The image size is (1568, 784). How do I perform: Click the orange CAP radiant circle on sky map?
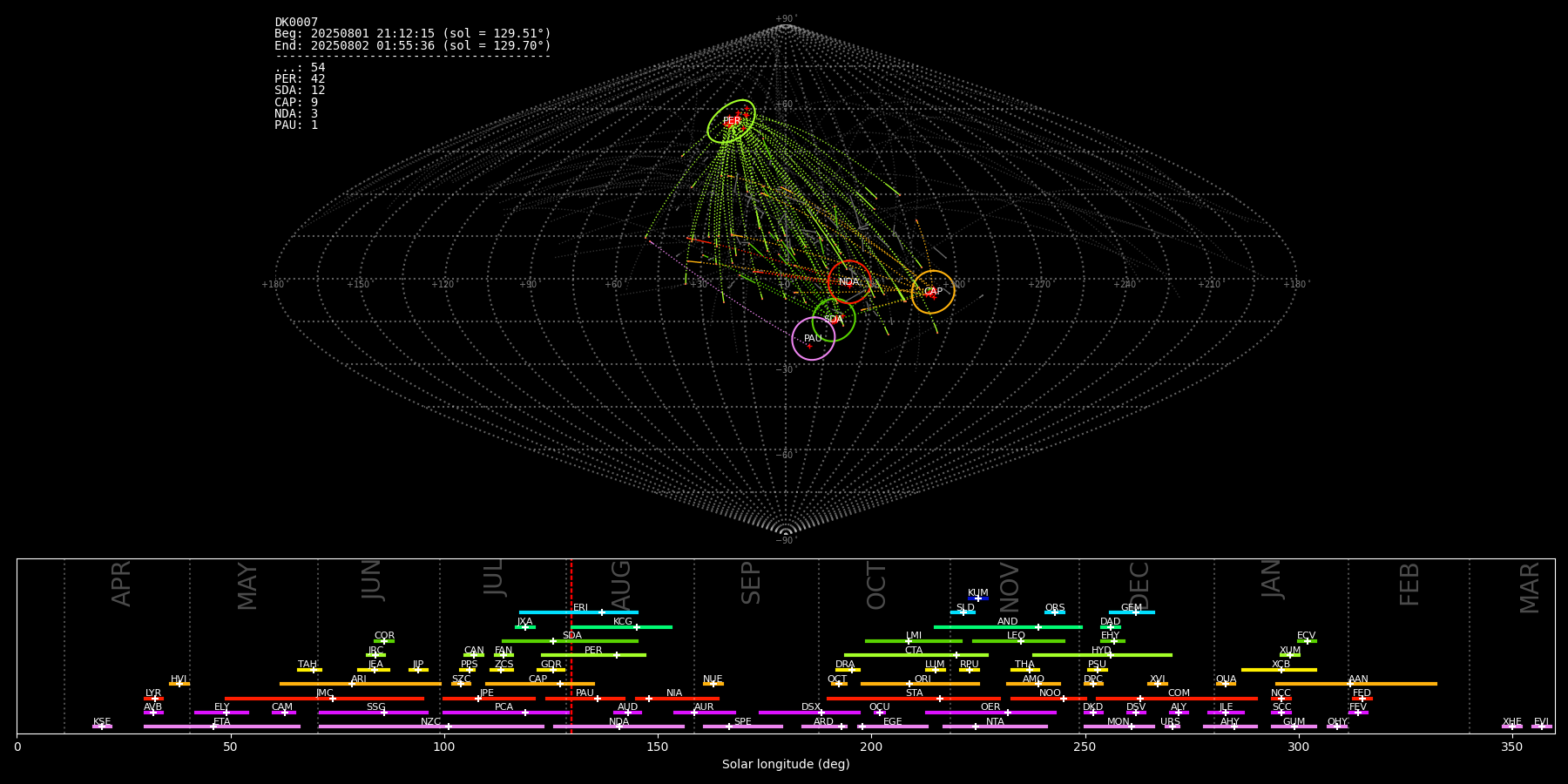click(933, 292)
